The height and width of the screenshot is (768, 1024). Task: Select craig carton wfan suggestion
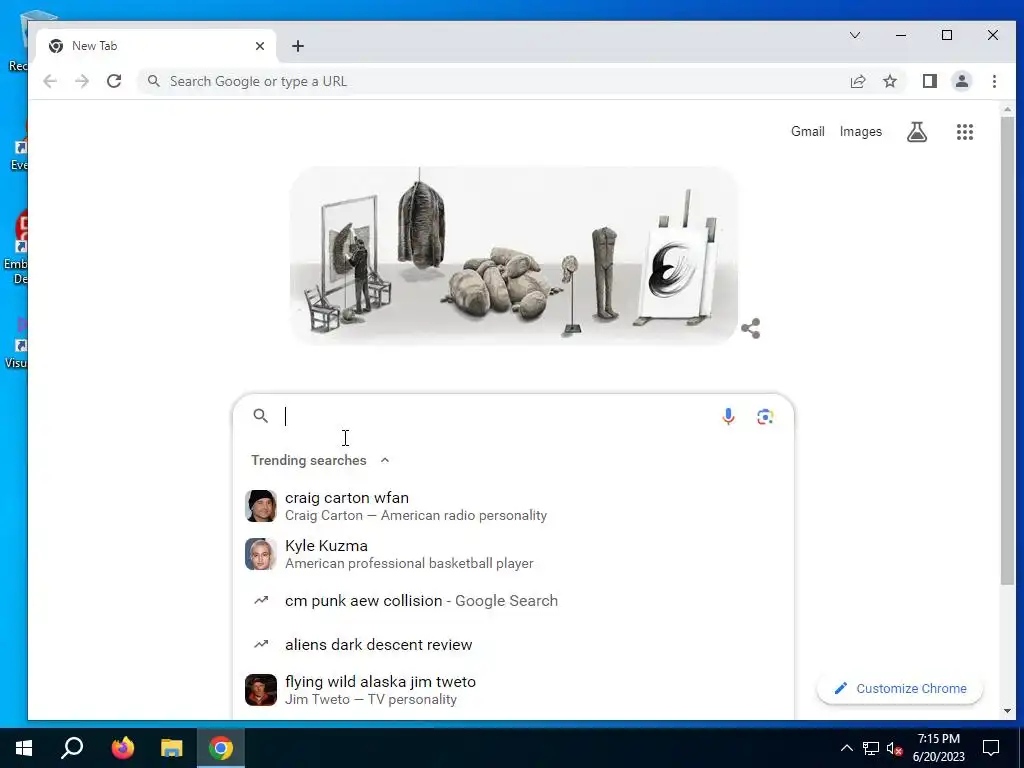pos(513,506)
